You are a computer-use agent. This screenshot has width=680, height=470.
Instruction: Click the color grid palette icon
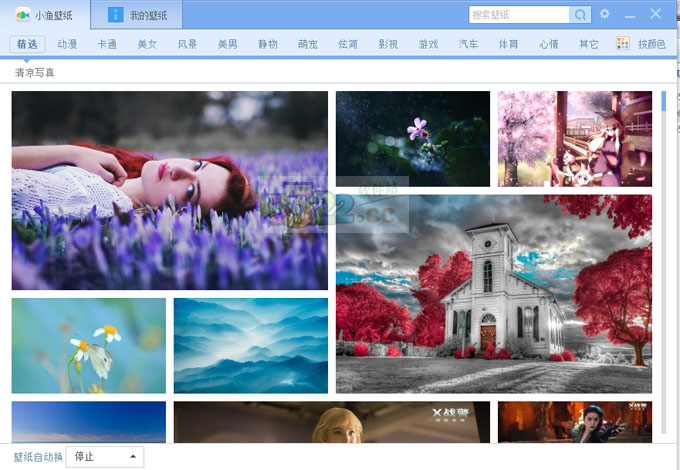click(623, 43)
